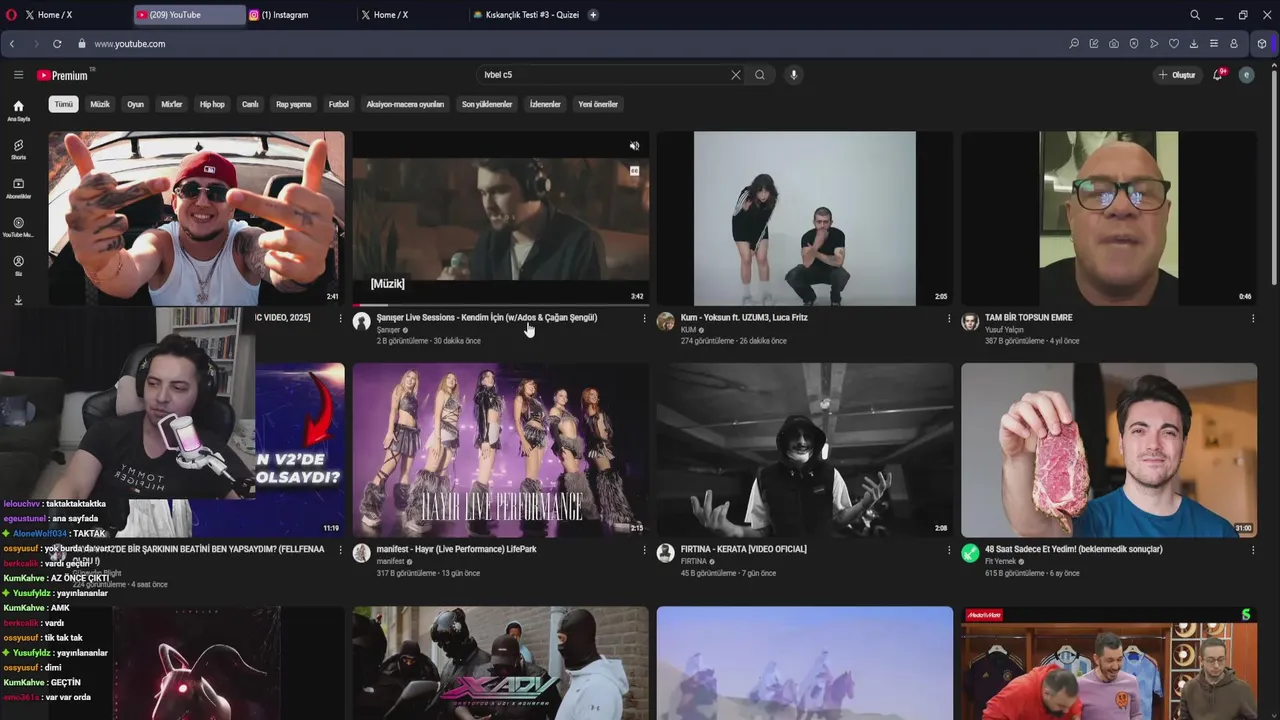The width and height of the screenshot is (1280, 720).
Task: Open the YouTube account avatar menu
Action: [1246, 75]
